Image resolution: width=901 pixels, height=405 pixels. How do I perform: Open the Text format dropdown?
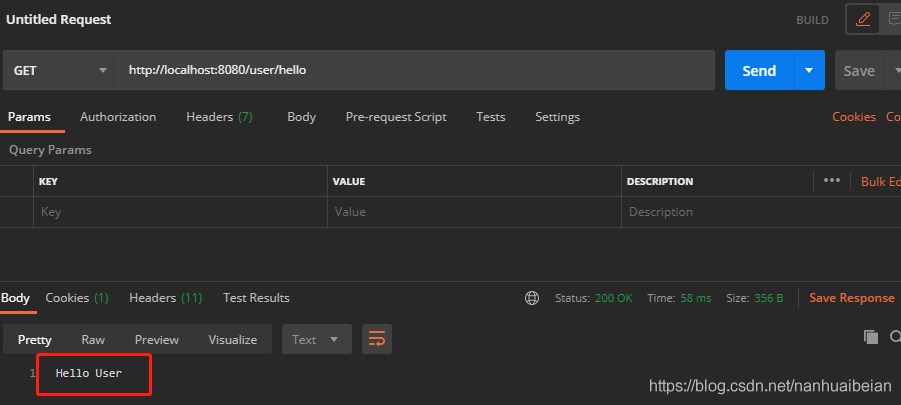[316, 339]
